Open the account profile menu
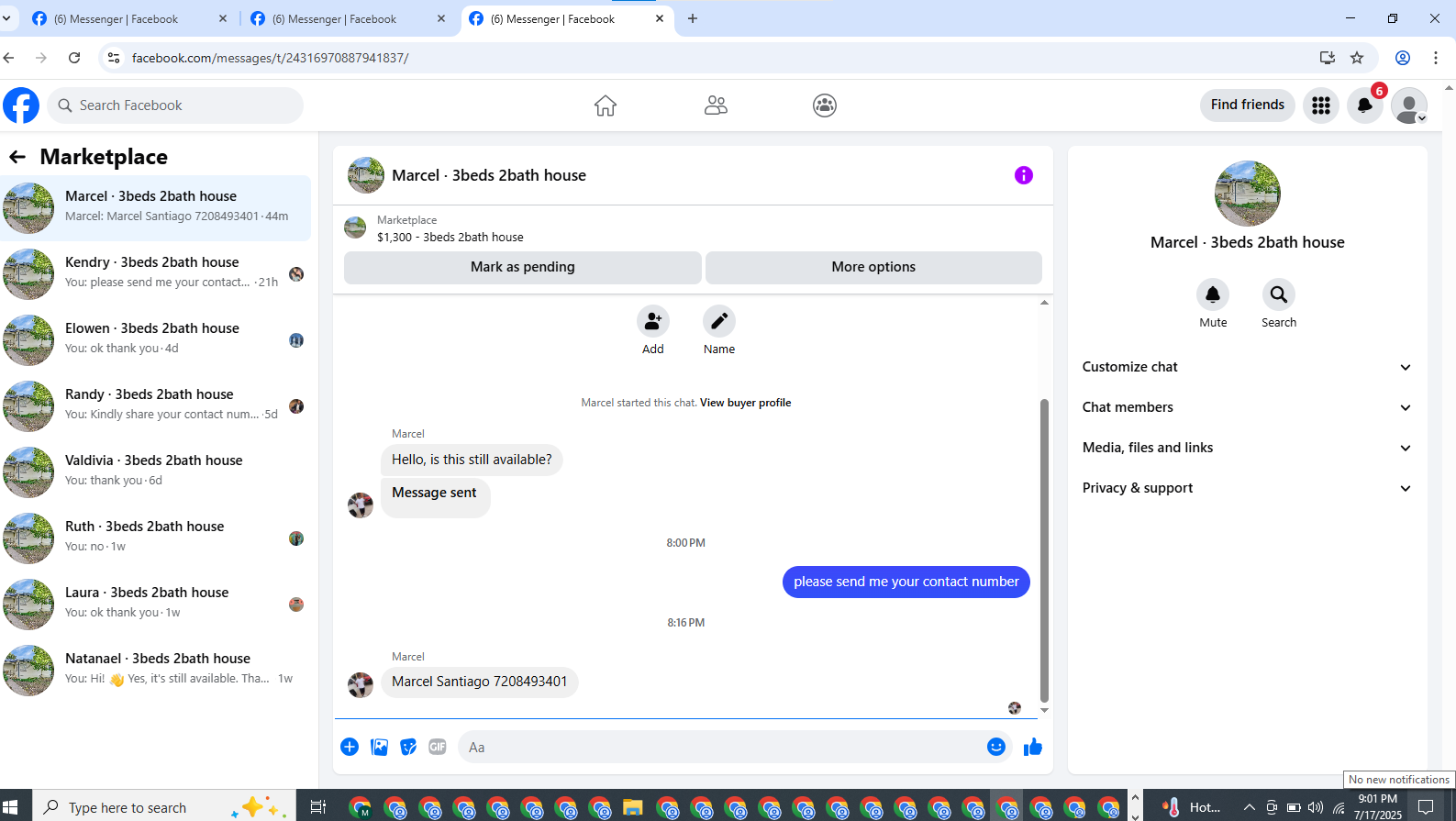 pos(1409,105)
